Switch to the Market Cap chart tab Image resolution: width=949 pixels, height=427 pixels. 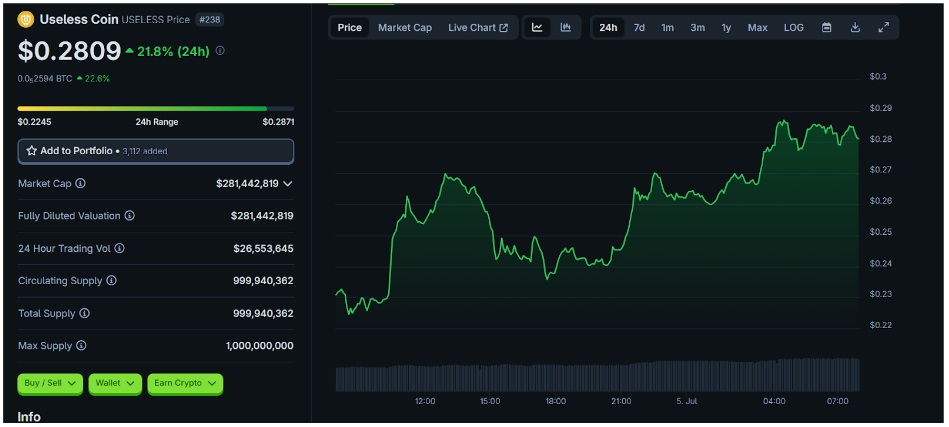pyautogui.click(x=405, y=28)
